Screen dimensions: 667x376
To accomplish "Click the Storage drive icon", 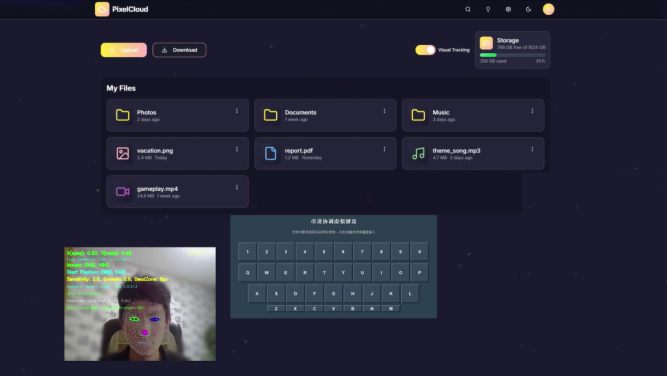I will (x=486, y=43).
